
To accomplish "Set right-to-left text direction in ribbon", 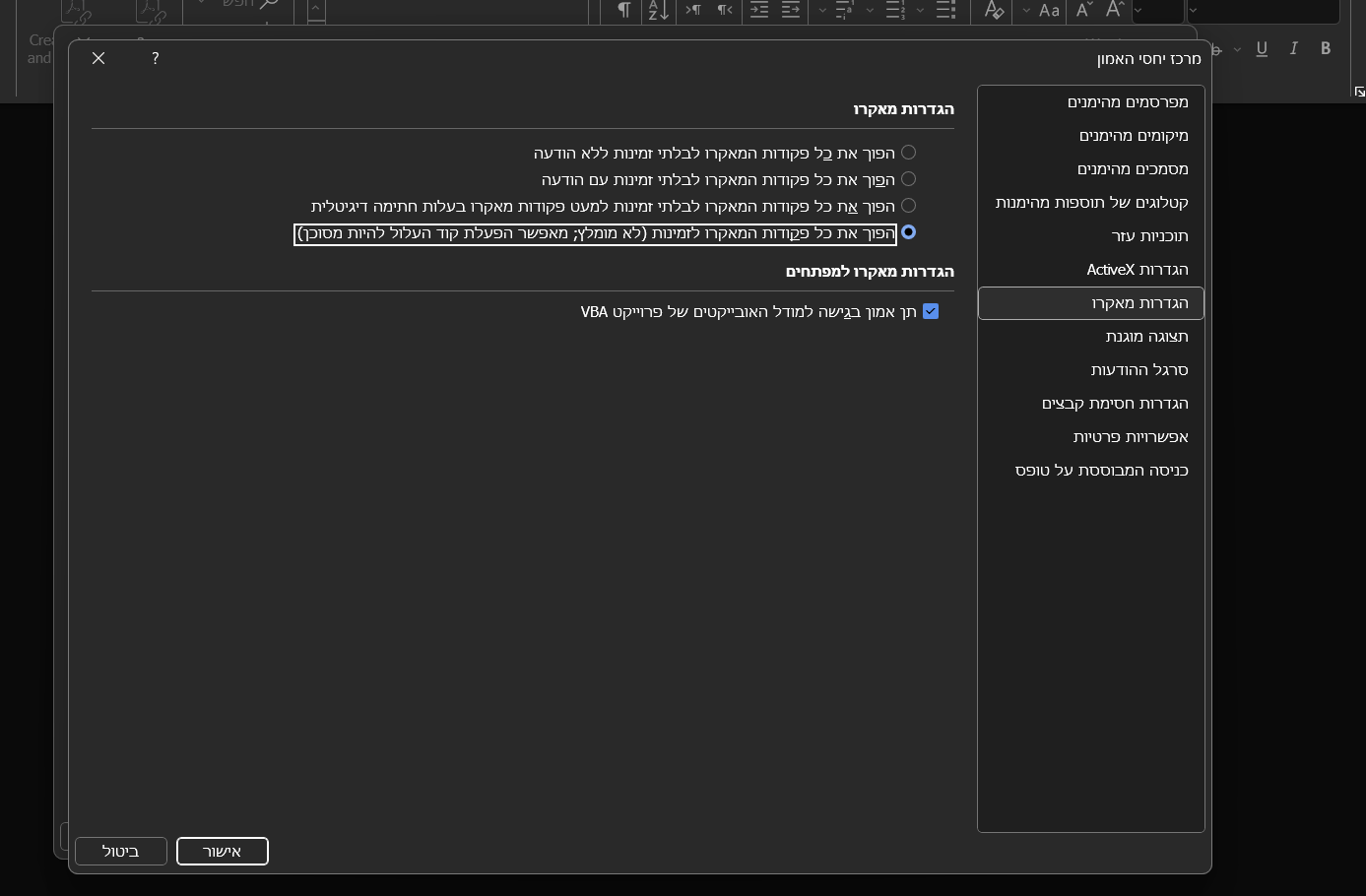I will [x=725, y=10].
